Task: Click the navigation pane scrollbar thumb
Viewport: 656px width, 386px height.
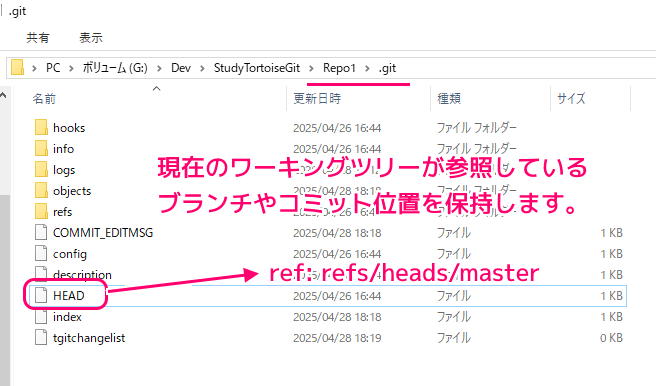Action: click(4, 289)
